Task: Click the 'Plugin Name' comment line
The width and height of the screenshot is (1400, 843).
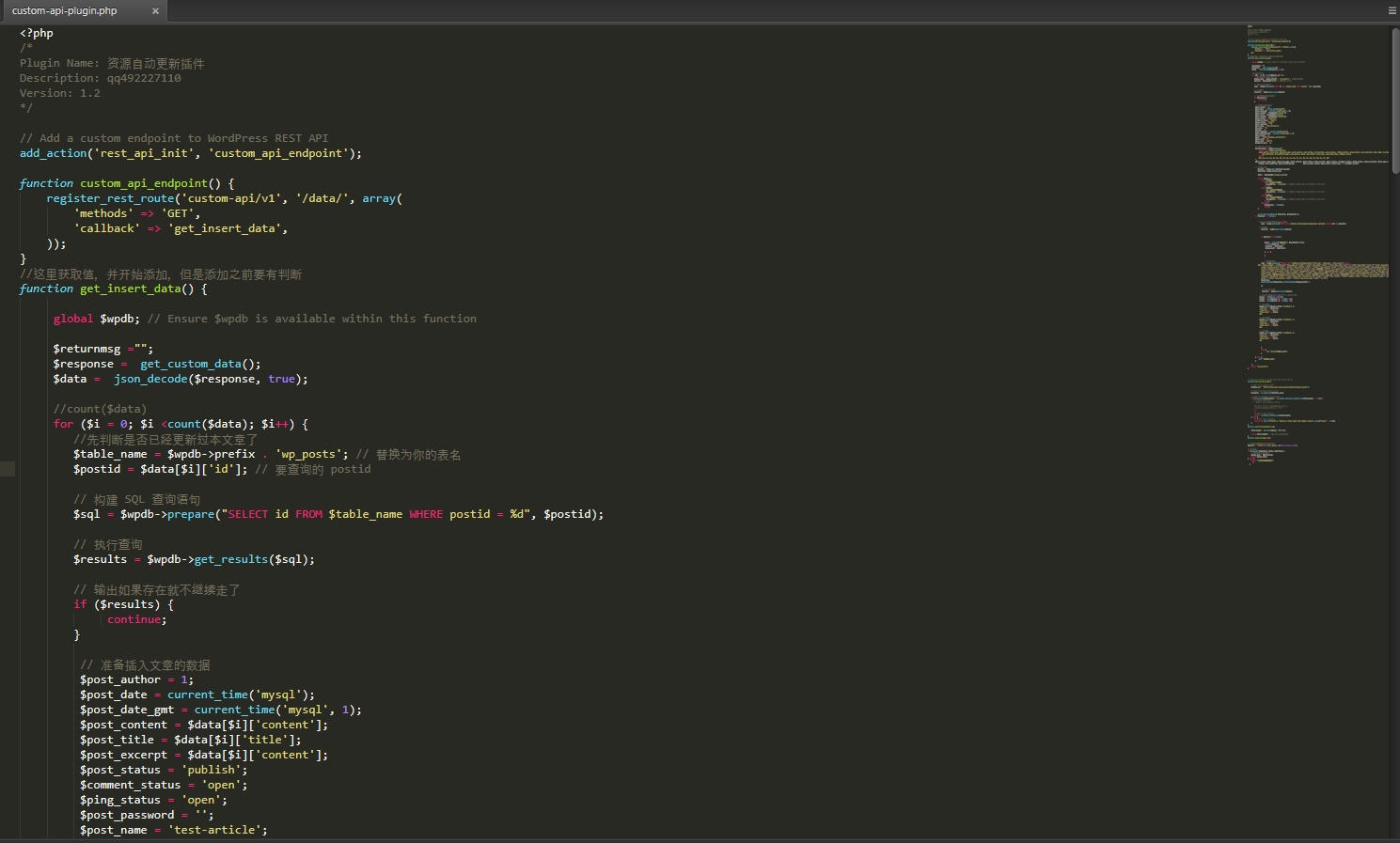Action: 112,63
